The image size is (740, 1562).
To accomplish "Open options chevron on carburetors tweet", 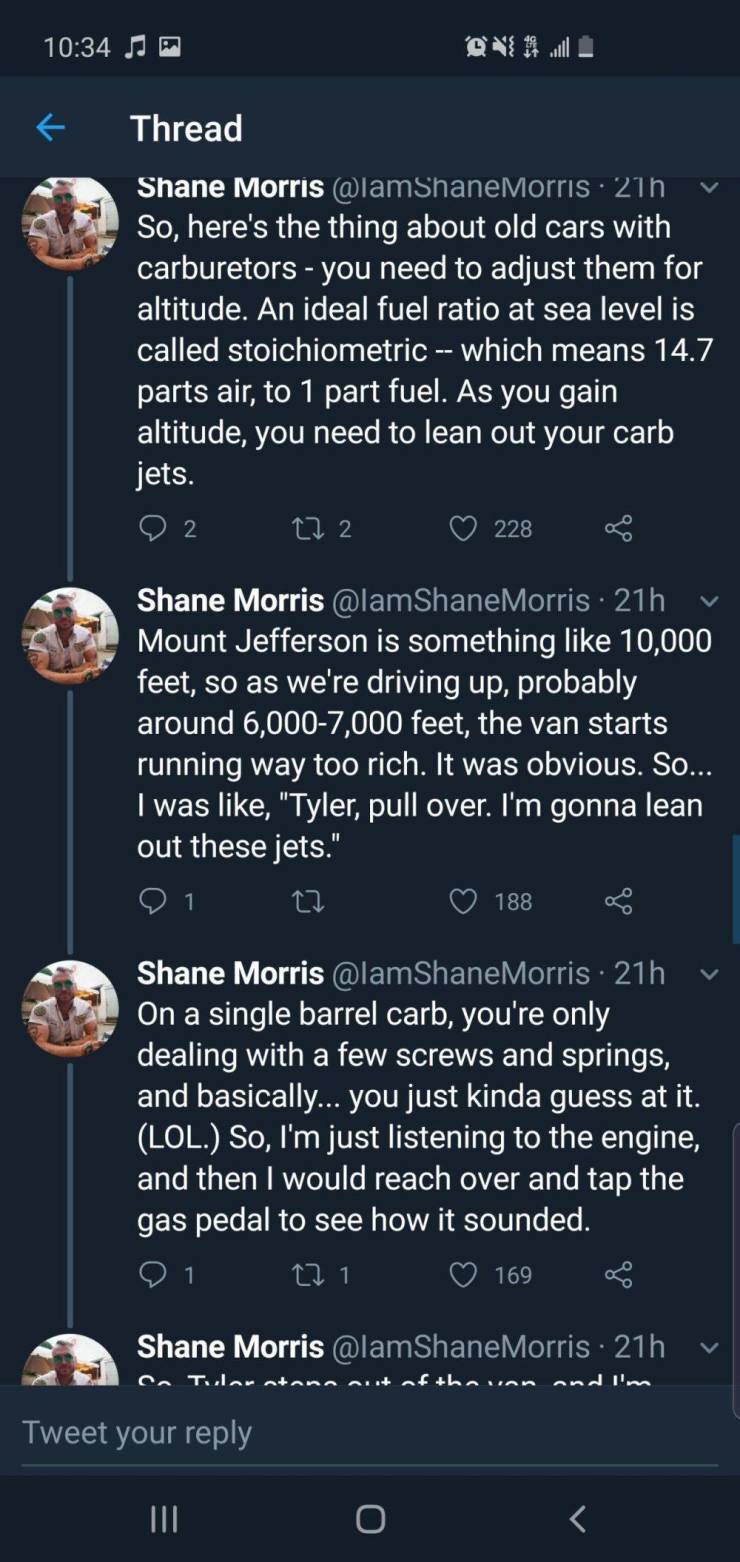I will click(708, 187).
